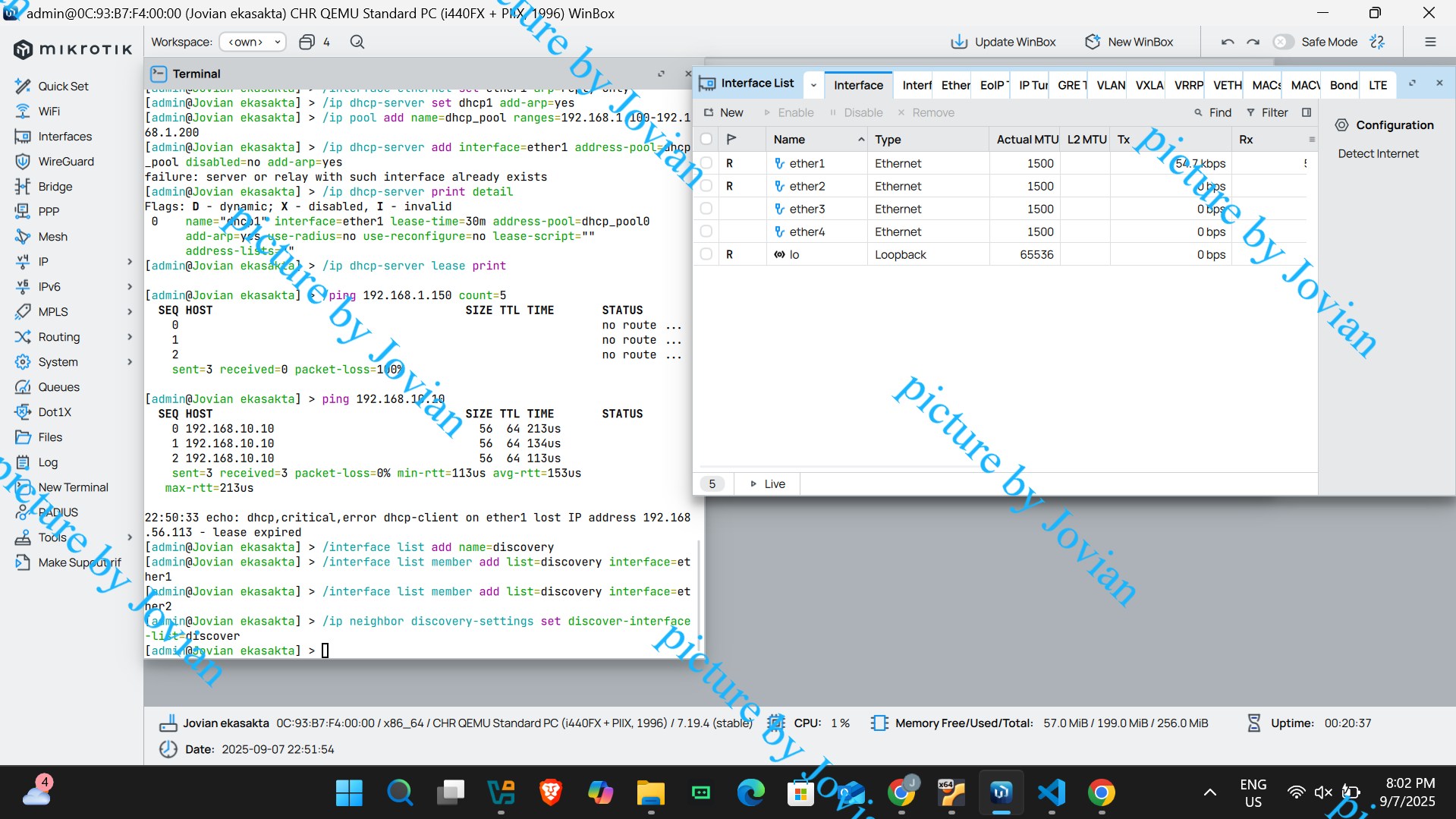This screenshot has height=819, width=1456.
Task: Open the Queues menu
Action: 58,387
